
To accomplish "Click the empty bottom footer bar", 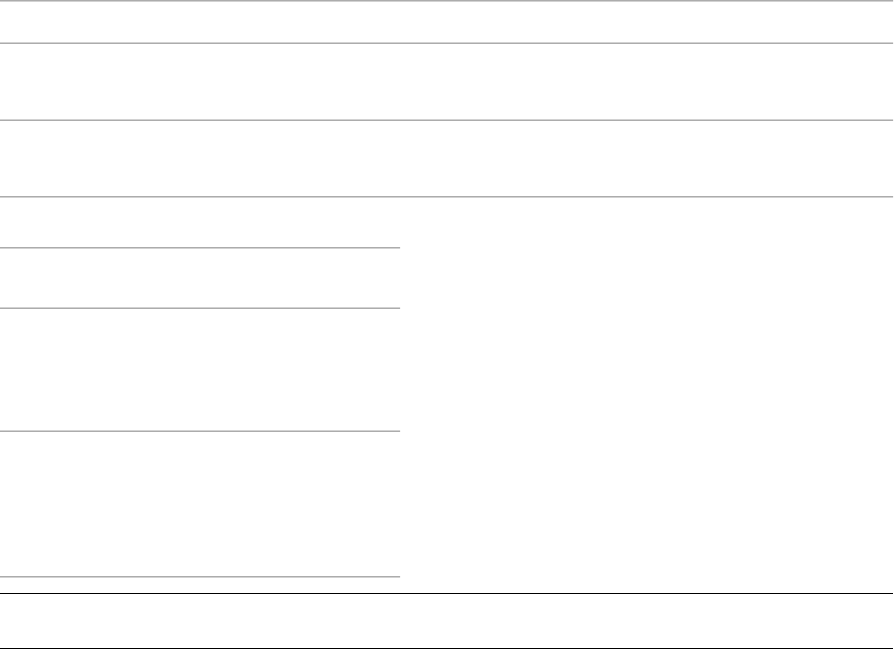I will 446,622.
